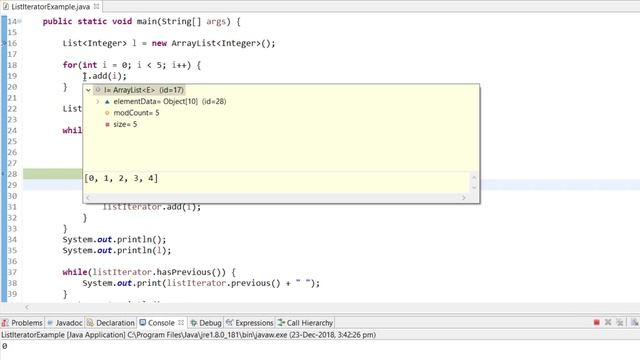This screenshot has width=640, height=360.
Task: Click the Problems tab icon
Action: pyautogui.click(x=5, y=323)
